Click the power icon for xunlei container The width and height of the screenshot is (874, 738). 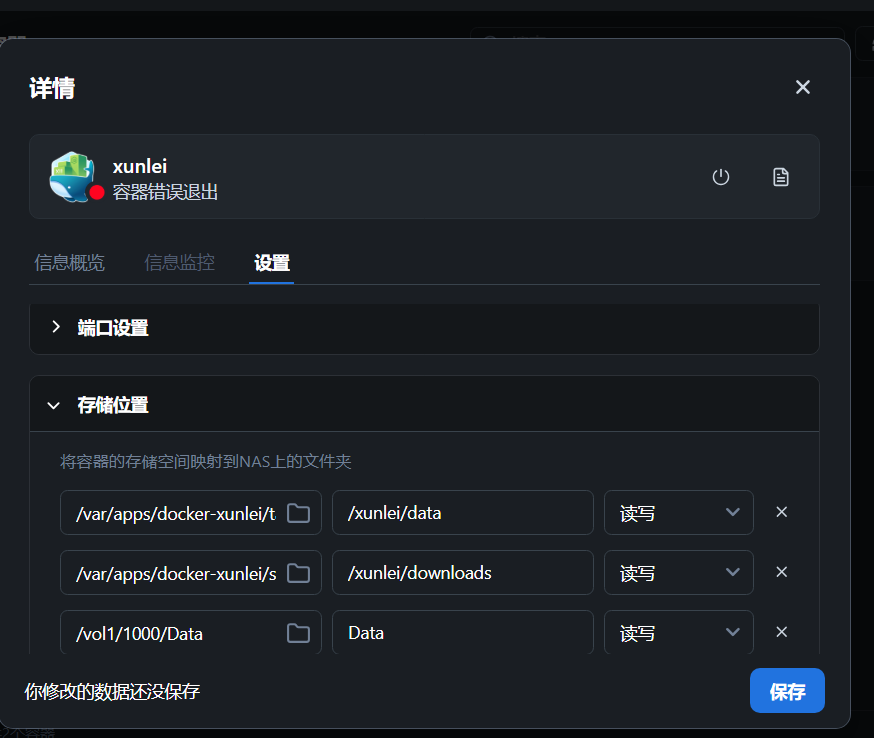[x=720, y=177]
